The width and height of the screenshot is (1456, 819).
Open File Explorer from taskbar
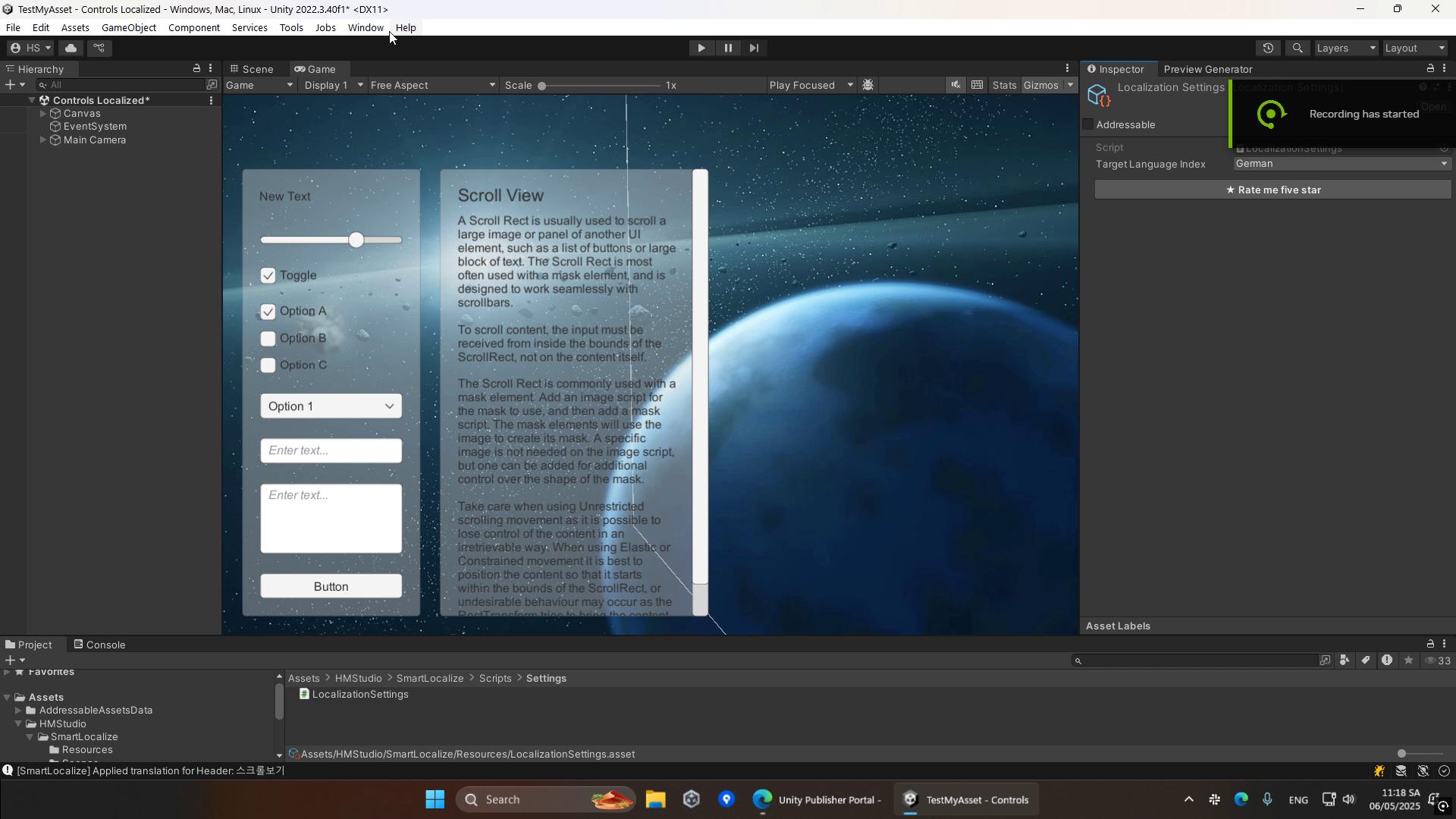[x=655, y=799]
